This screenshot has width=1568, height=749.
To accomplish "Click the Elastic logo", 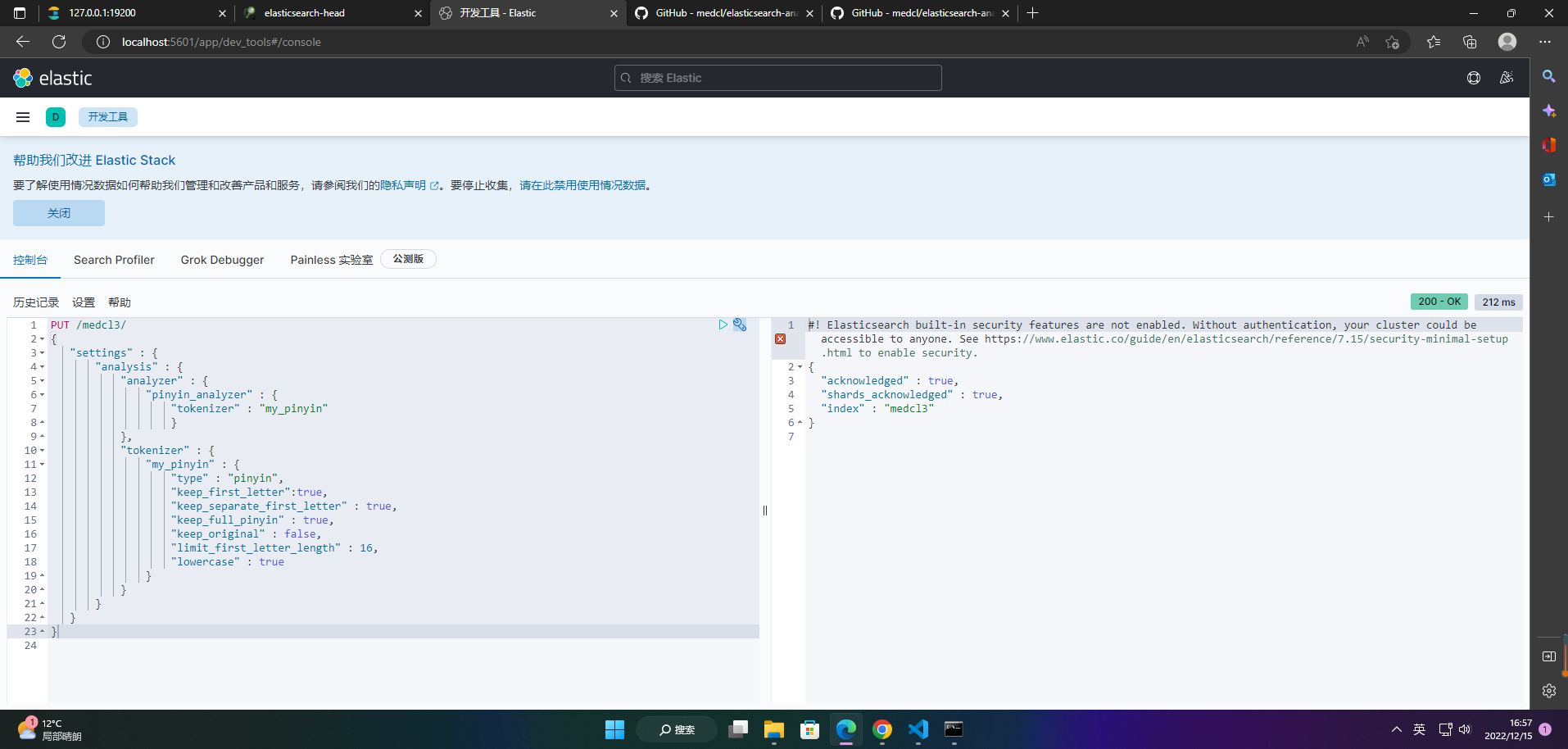I will click(x=52, y=78).
